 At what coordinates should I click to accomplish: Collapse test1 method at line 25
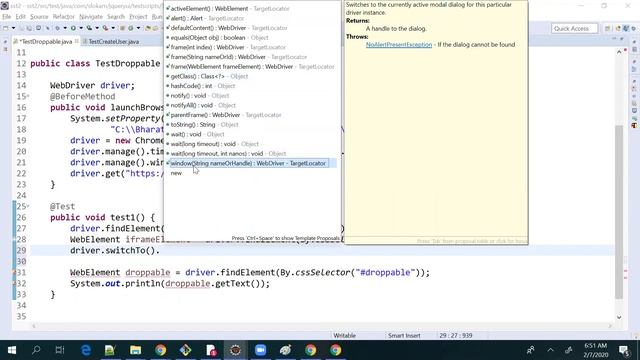click(x=28, y=207)
